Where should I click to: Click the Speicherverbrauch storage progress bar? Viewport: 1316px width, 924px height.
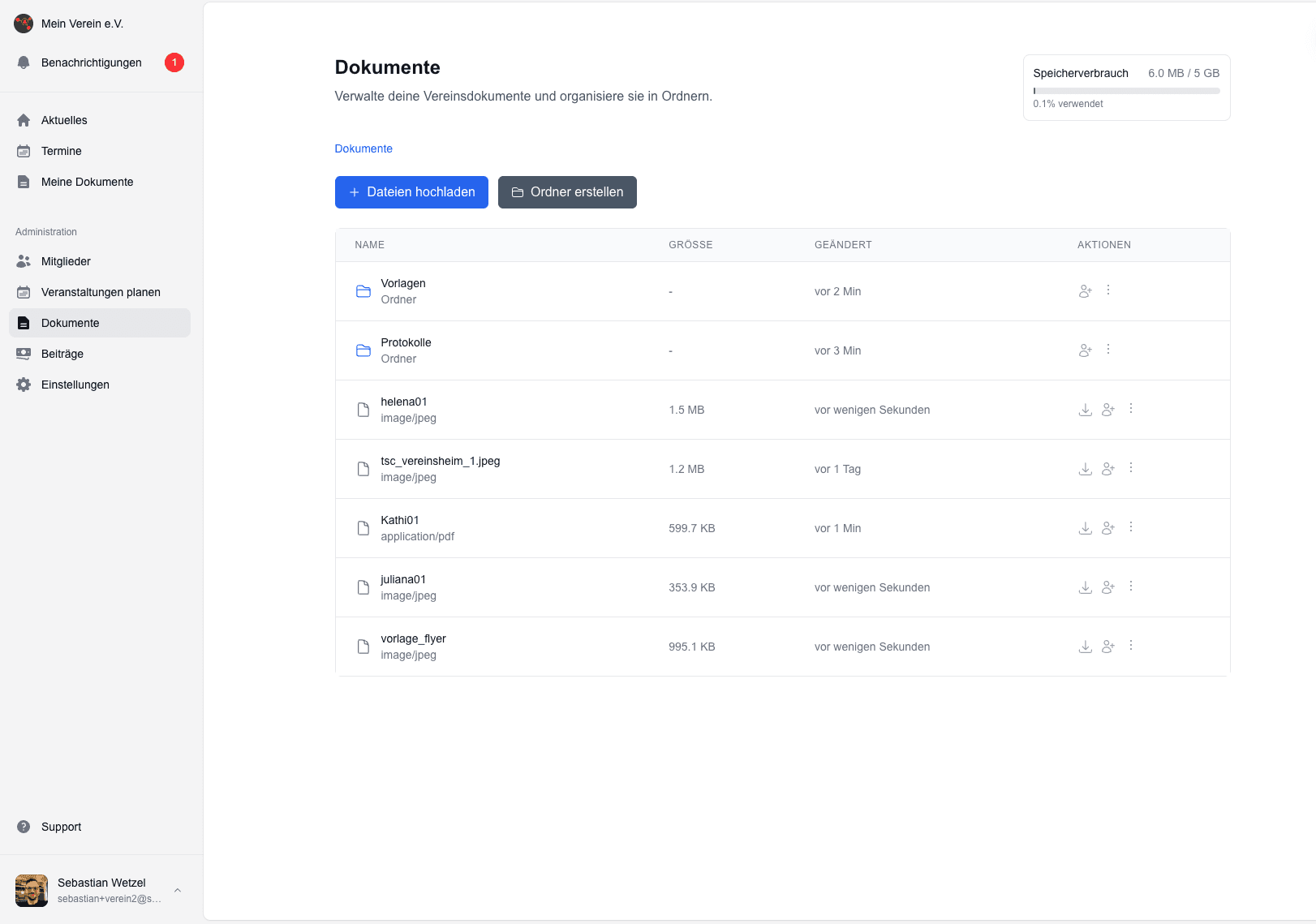point(1126,91)
